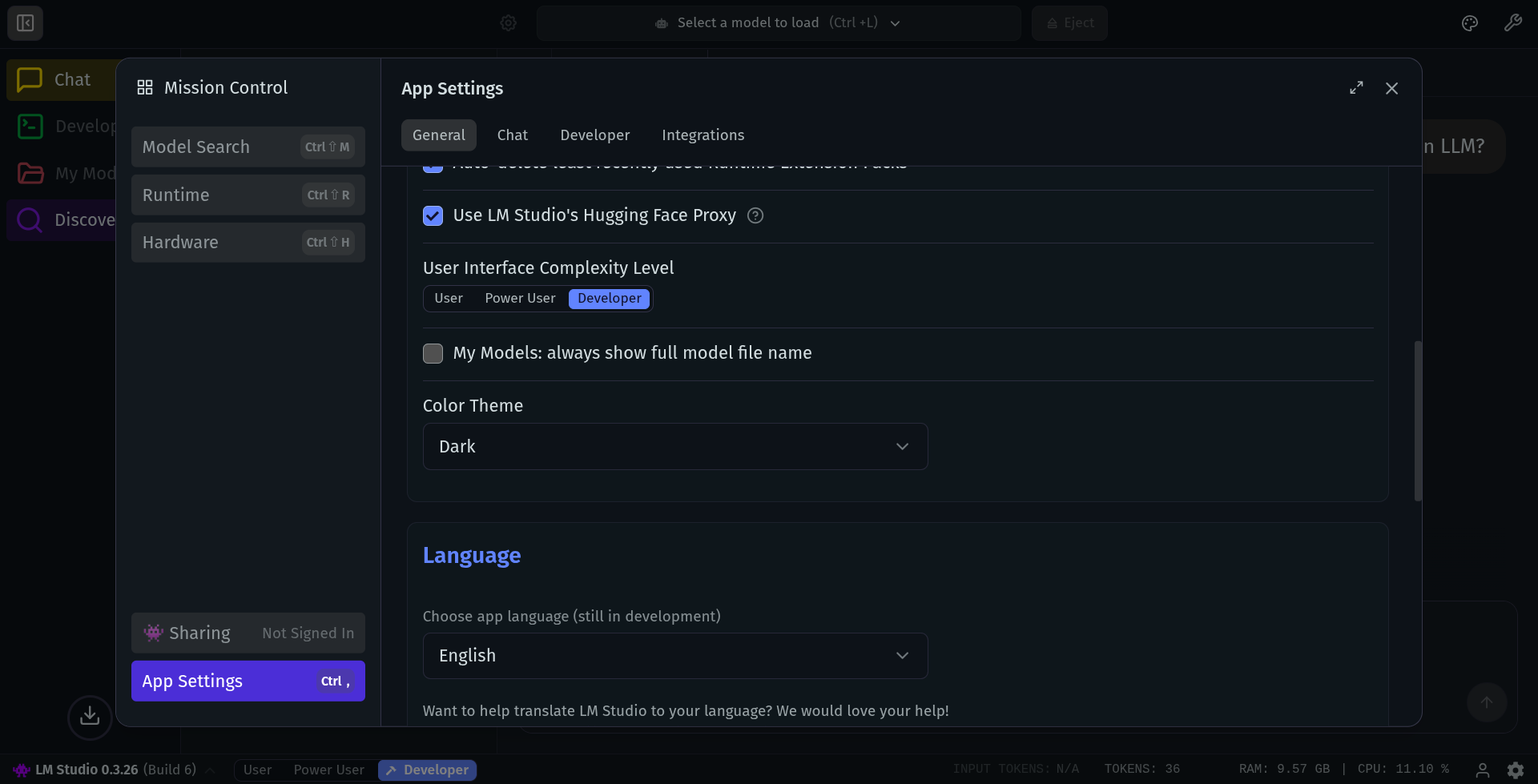Open the app language dropdown
Viewport: 1538px width, 784px height.
(675, 655)
